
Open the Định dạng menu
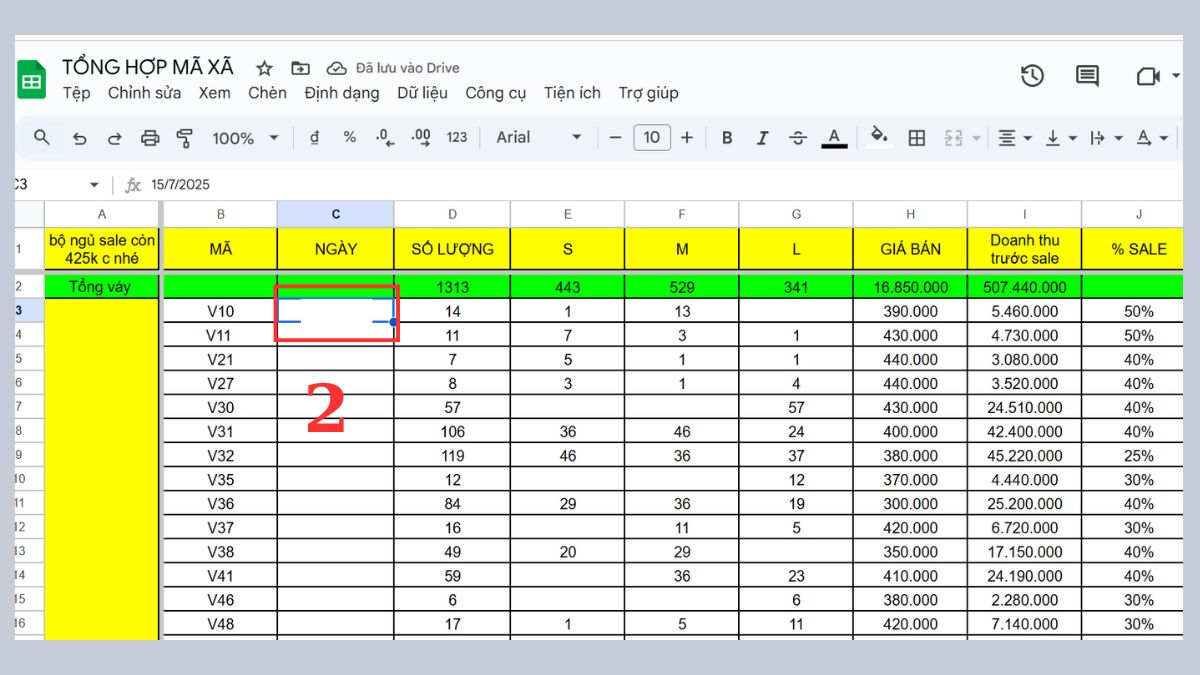[x=342, y=93]
